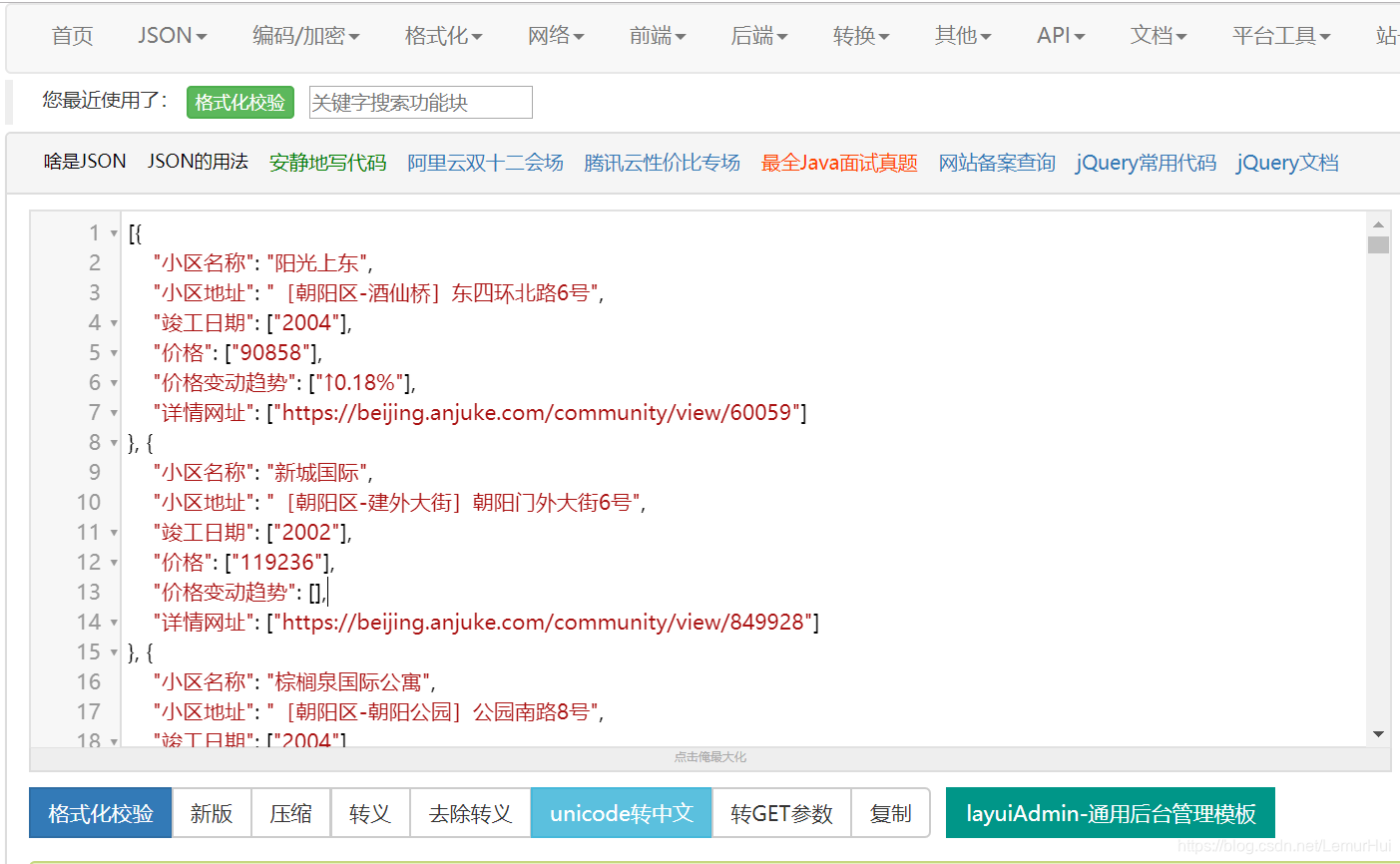
Task: Open the 平台工具 menu
Action: tap(1281, 36)
